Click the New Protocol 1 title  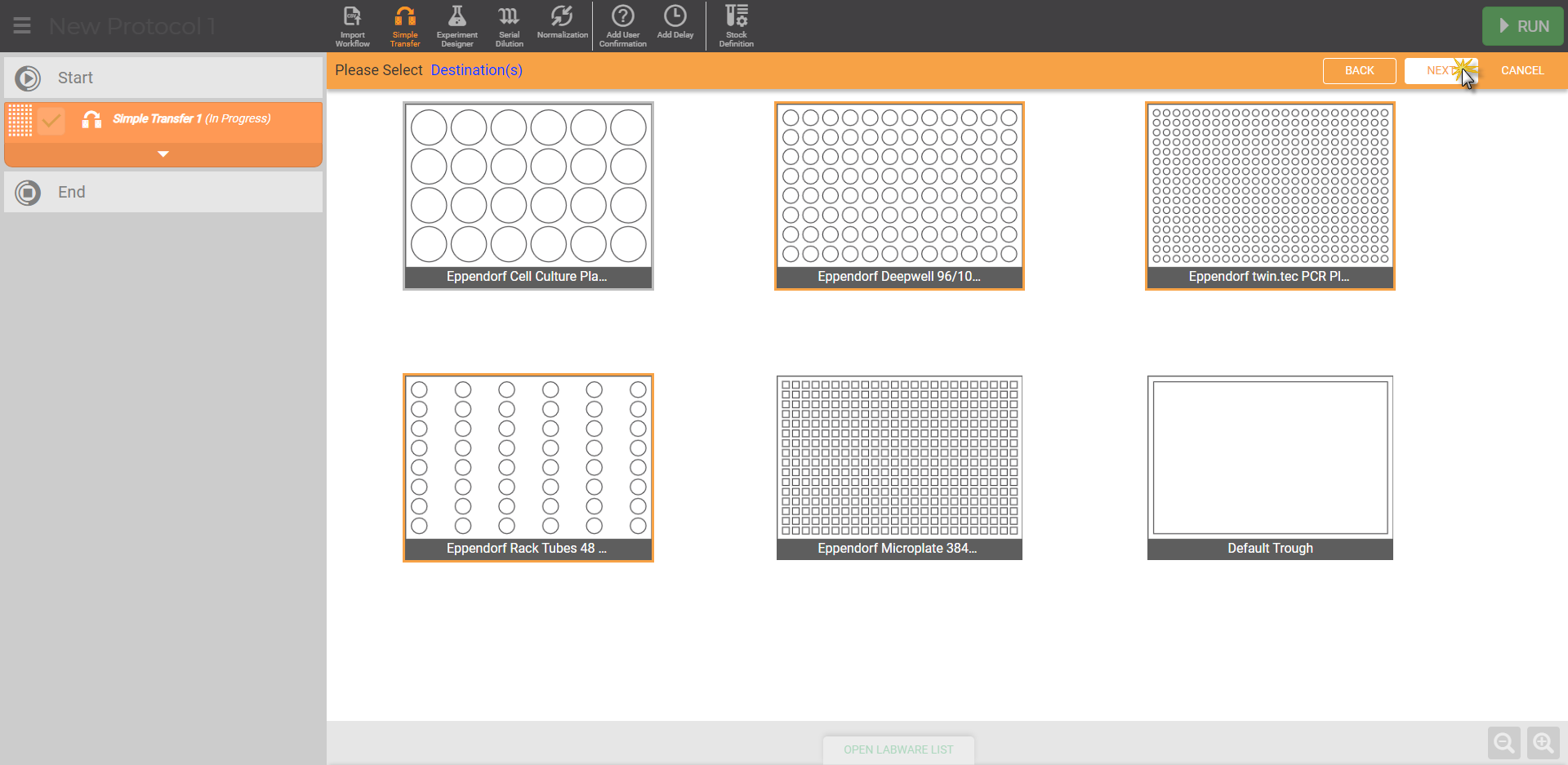pos(132,26)
